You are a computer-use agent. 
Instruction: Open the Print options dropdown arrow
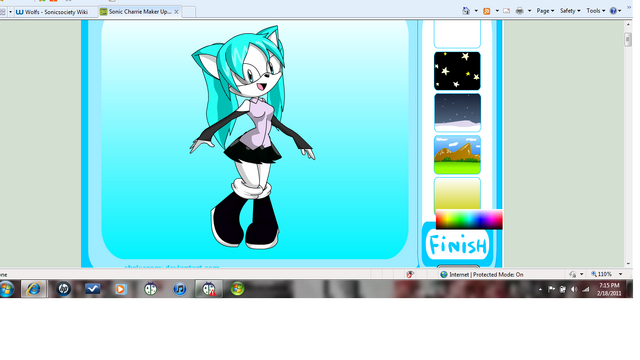pyautogui.click(x=529, y=11)
